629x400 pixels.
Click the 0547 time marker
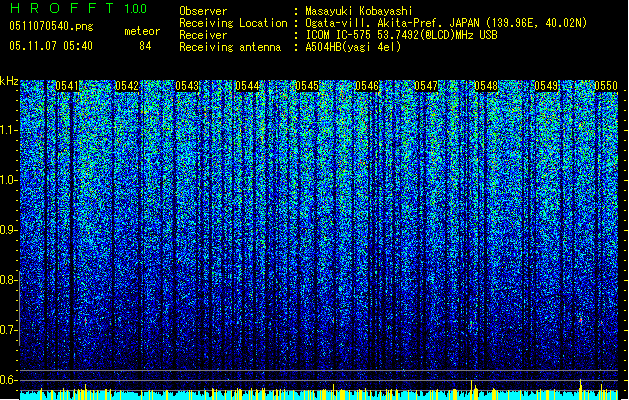(426, 86)
